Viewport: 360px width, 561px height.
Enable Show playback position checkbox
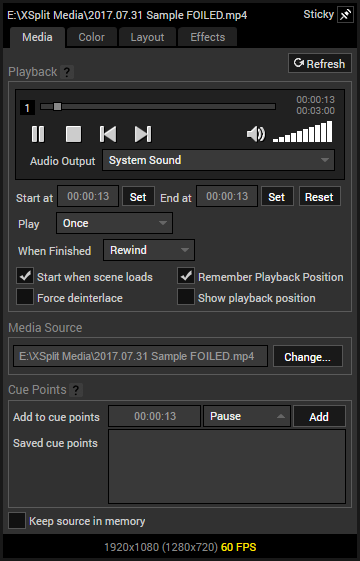tap(186, 297)
